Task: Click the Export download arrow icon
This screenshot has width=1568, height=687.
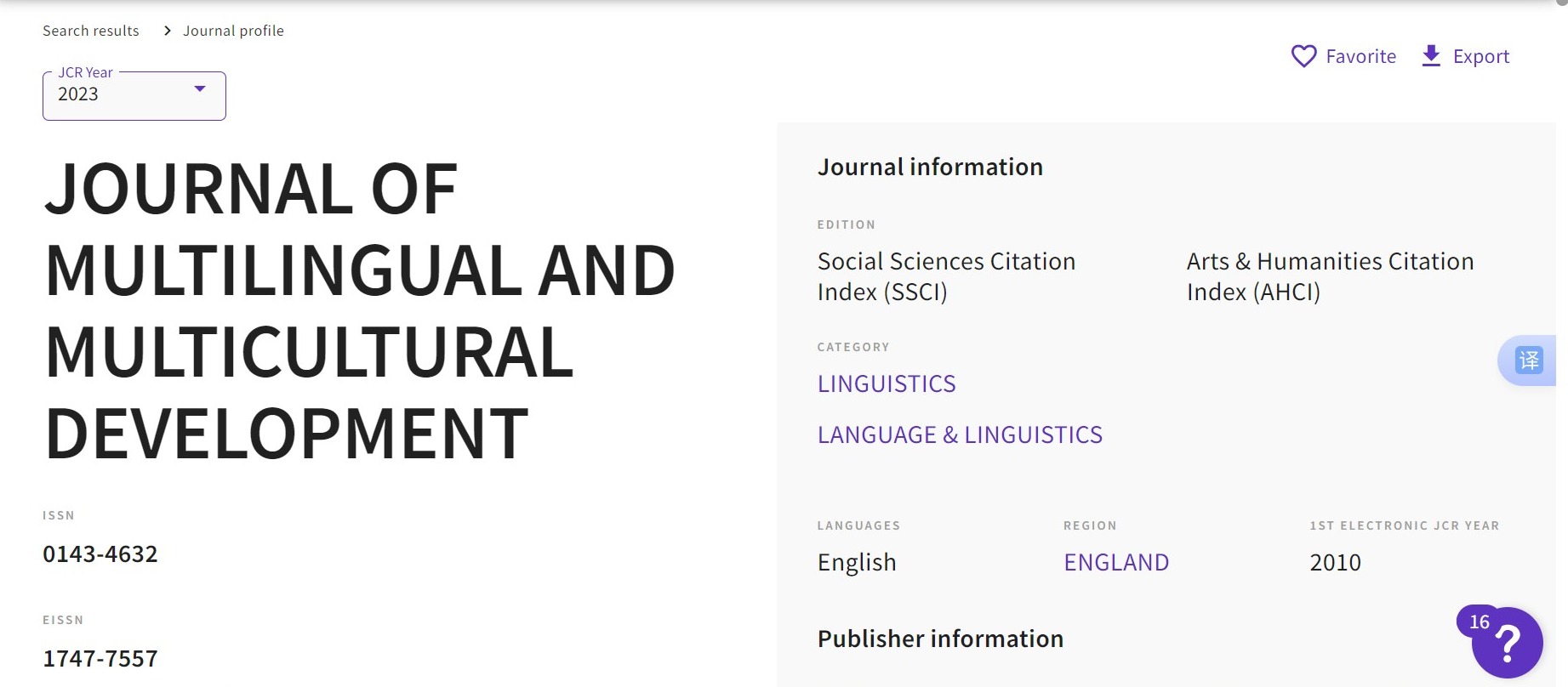Action: [x=1431, y=56]
